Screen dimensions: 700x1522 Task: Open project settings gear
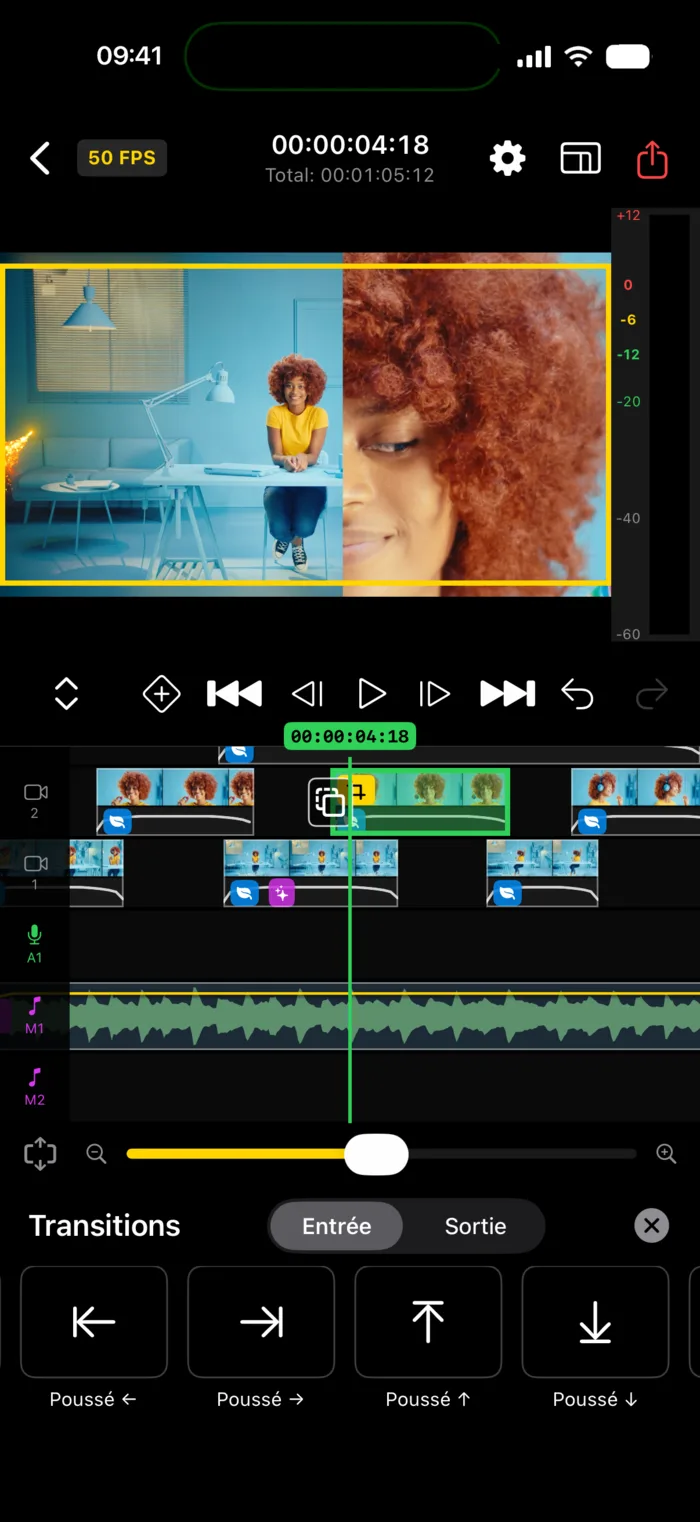507,158
